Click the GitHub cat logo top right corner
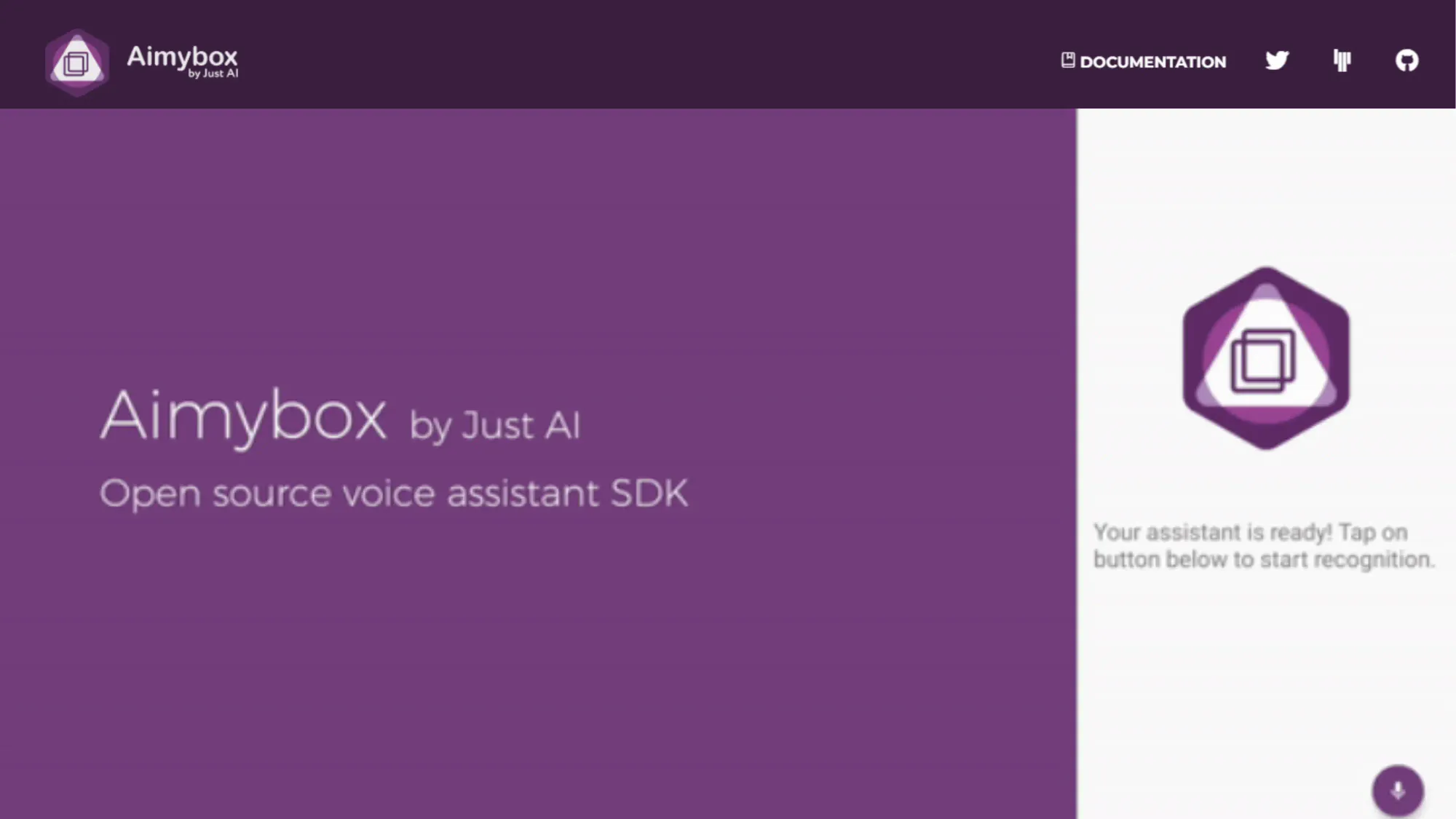 [x=1407, y=60]
